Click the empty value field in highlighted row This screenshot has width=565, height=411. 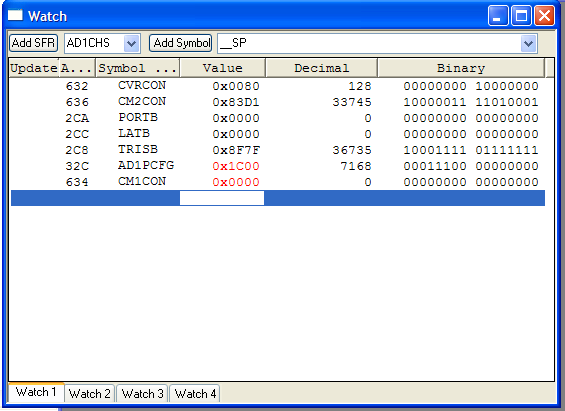[x=222, y=198]
